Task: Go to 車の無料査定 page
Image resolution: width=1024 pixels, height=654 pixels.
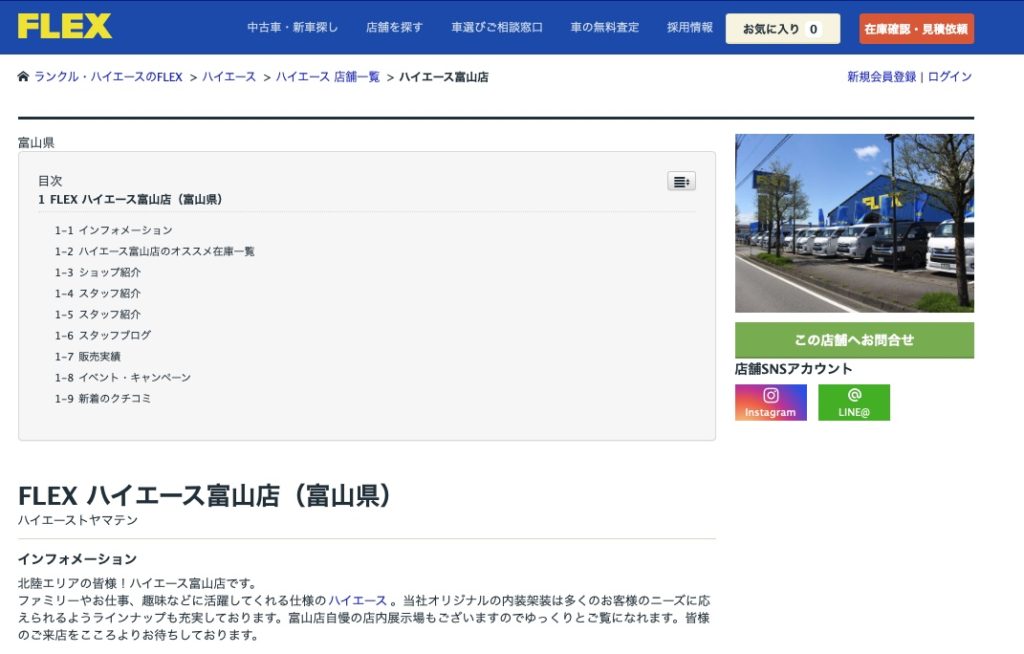Action: pos(604,28)
